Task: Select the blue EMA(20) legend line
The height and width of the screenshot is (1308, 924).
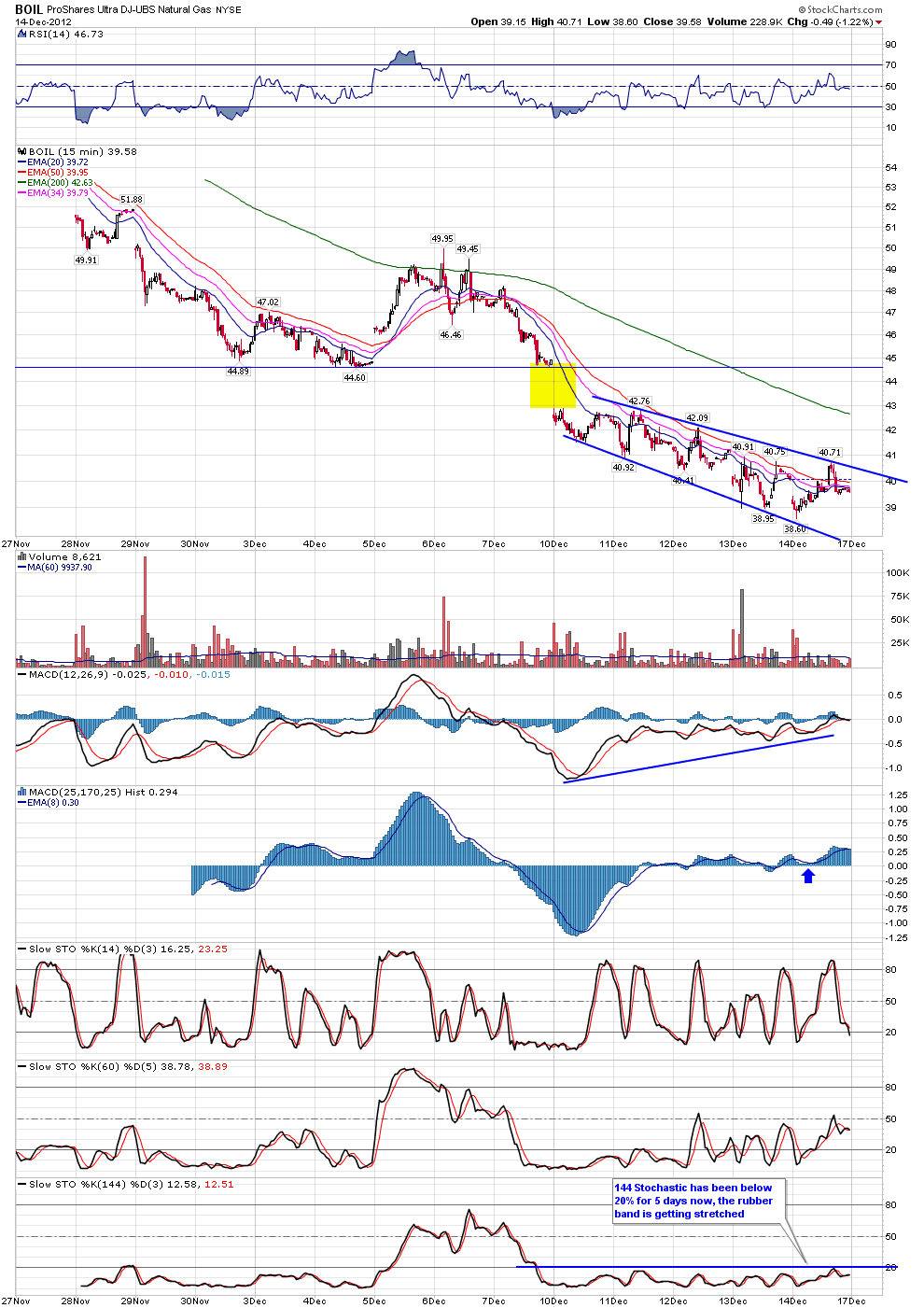Action: [x=22, y=162]
